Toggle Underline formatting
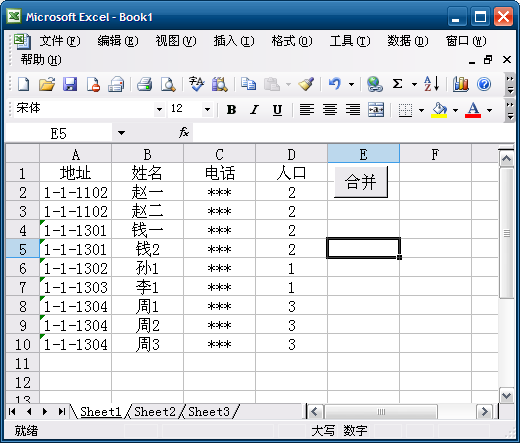The image size is (520, 443). (277, 110)
